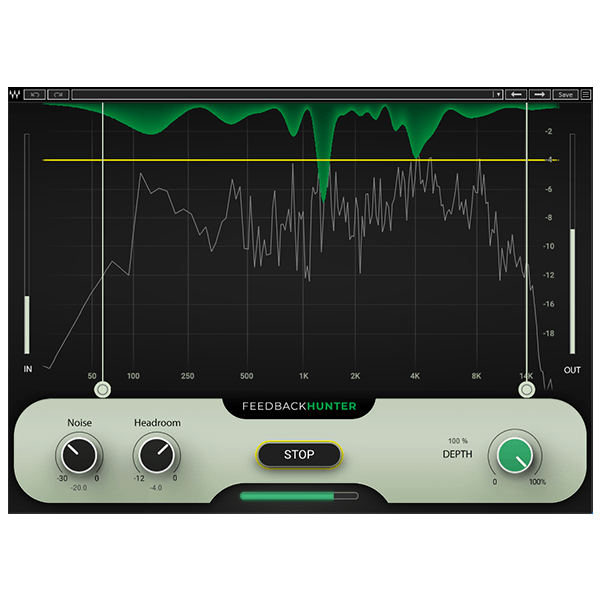Grab the low-frequency range handle near 50 Hz

pyautogui.click(x=102, y=388)
